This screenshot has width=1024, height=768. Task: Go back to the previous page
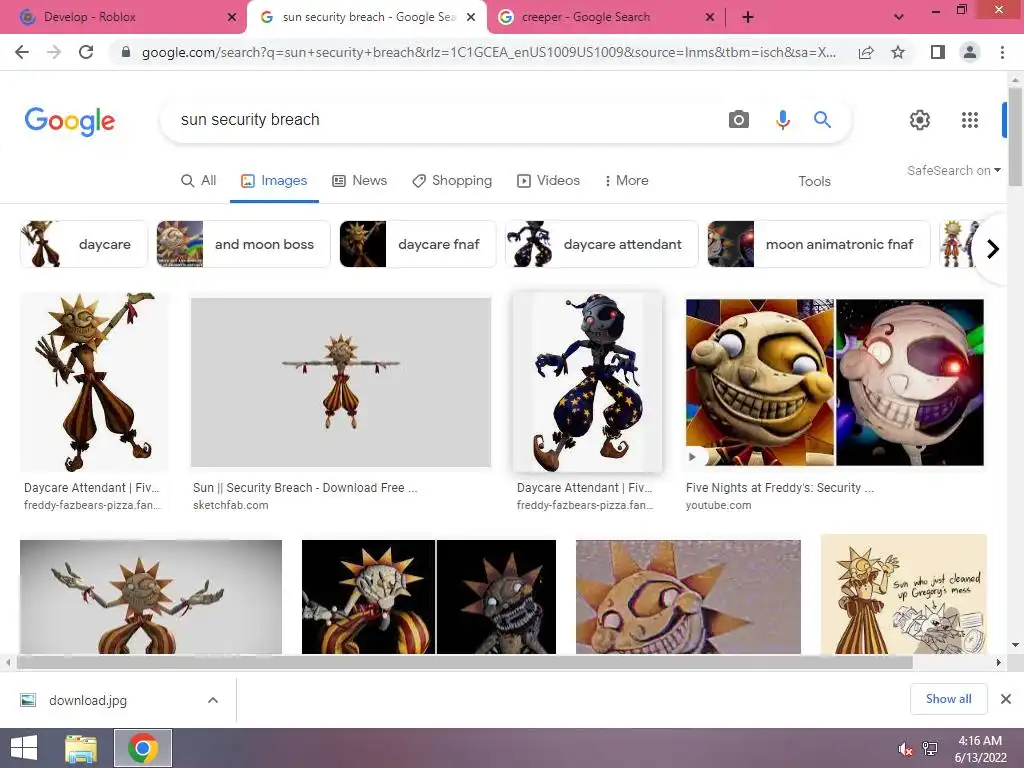click(x=22, y=52)
